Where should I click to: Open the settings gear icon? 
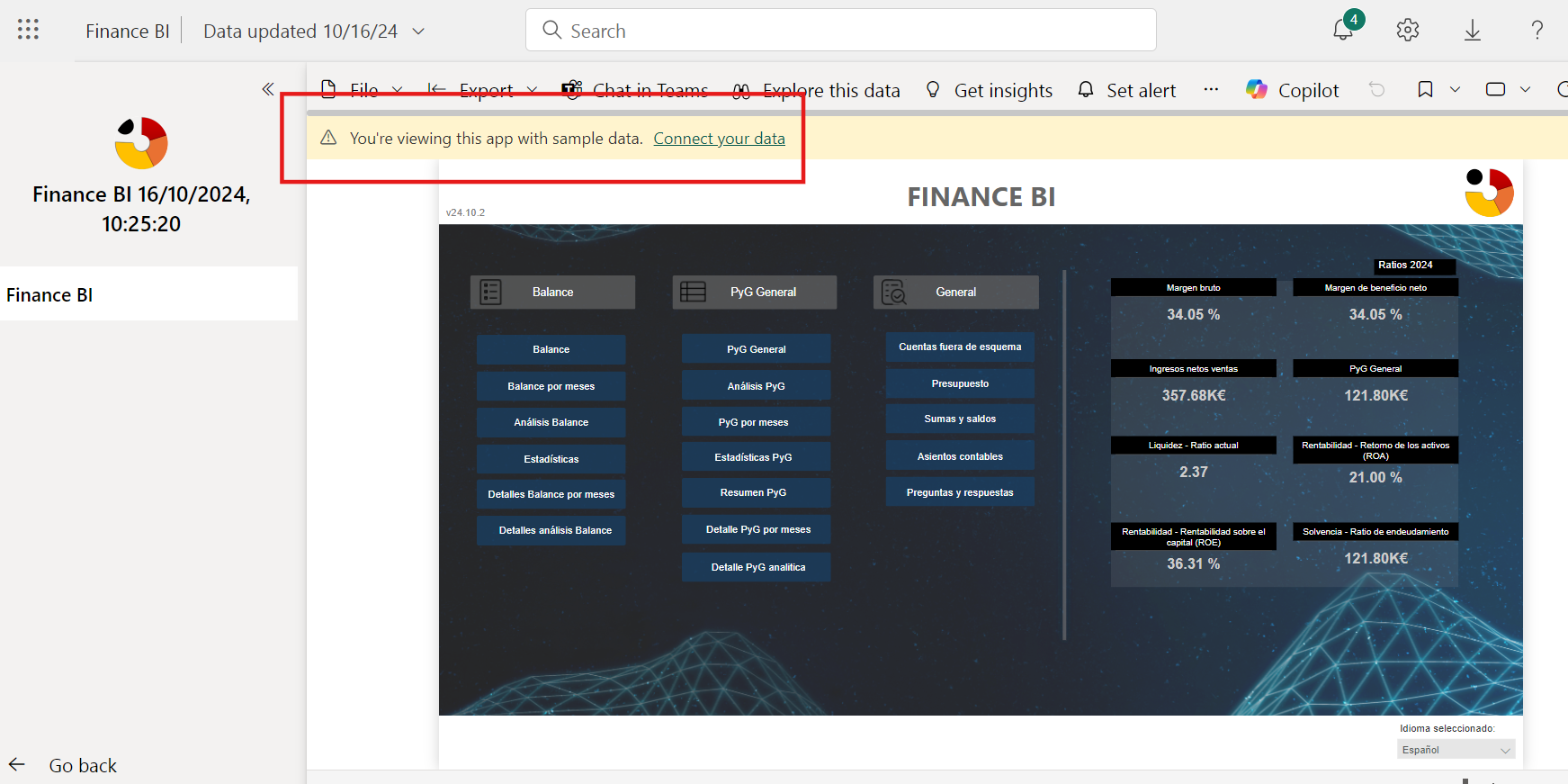(1408, 30)
